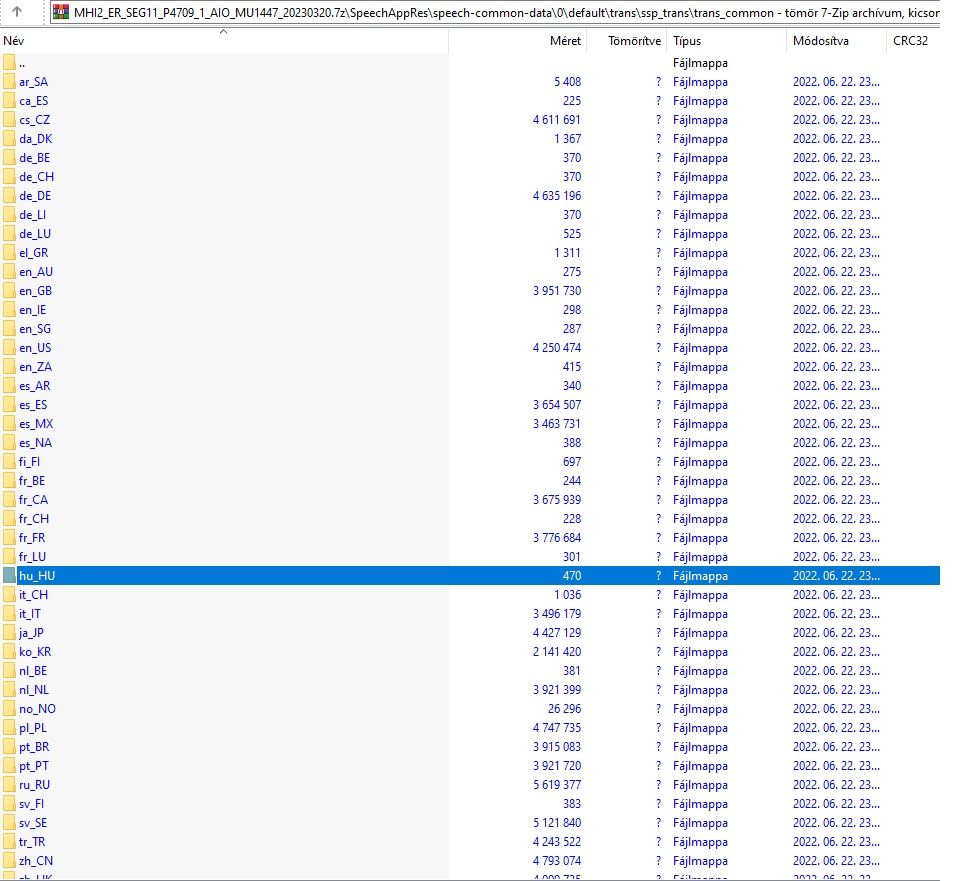The image size is (962, 881).
Task: Sort by the Típus column header
Action: click(x=687, y=42)
